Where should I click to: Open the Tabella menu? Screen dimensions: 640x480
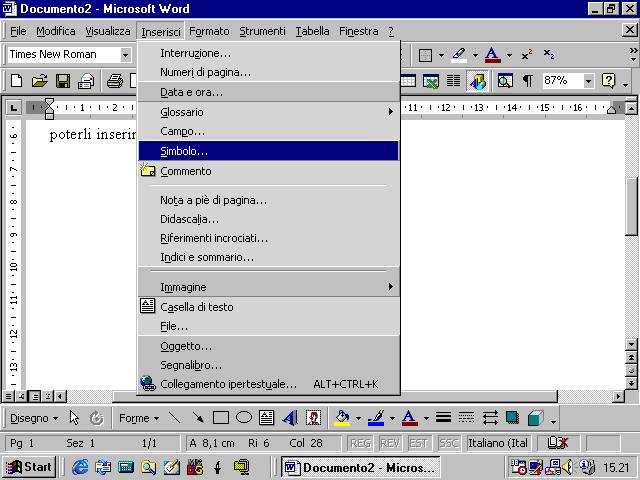pos(312,31)
